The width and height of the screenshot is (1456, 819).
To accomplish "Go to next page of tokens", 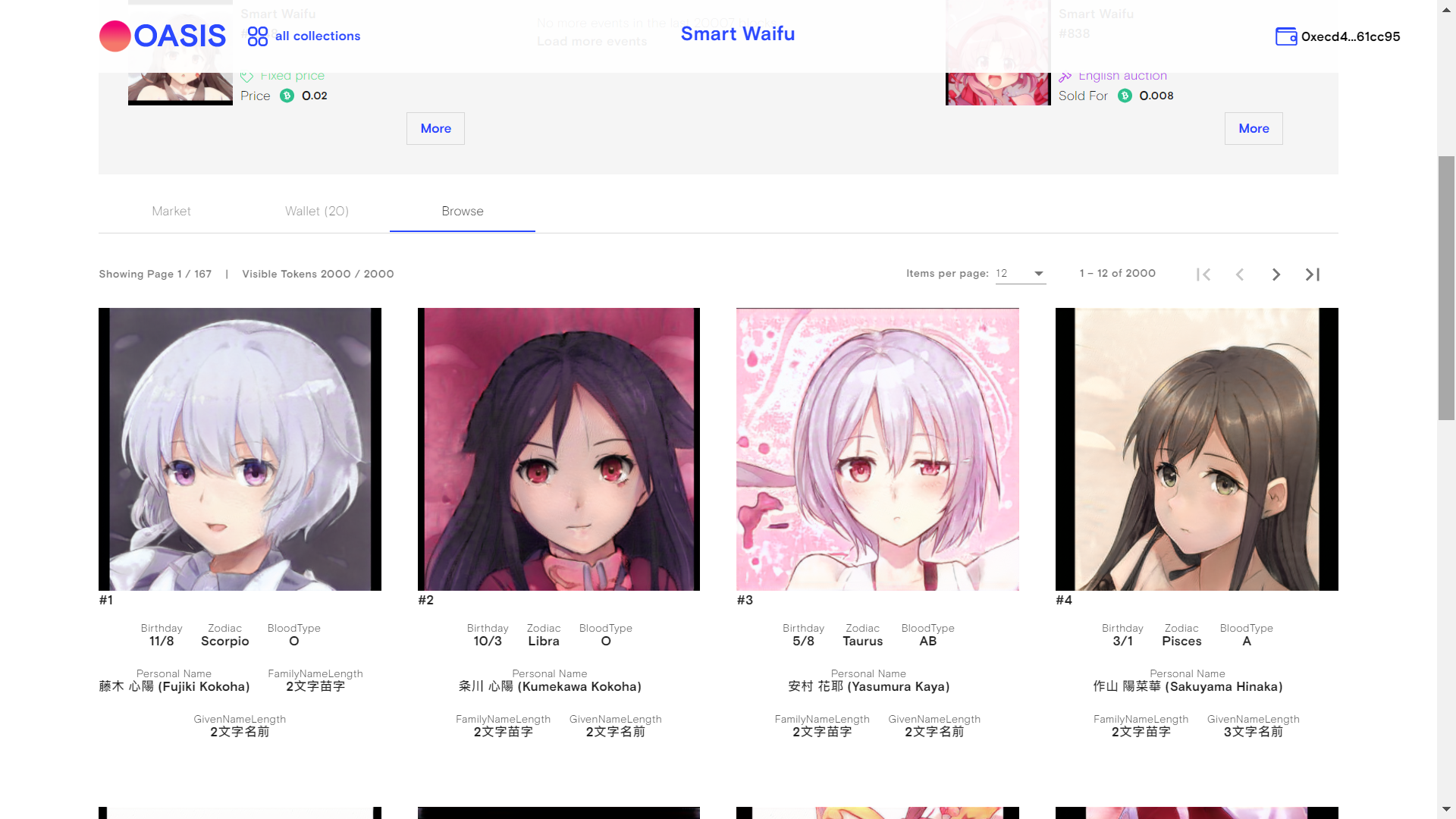I will [x=1276, y=275].
